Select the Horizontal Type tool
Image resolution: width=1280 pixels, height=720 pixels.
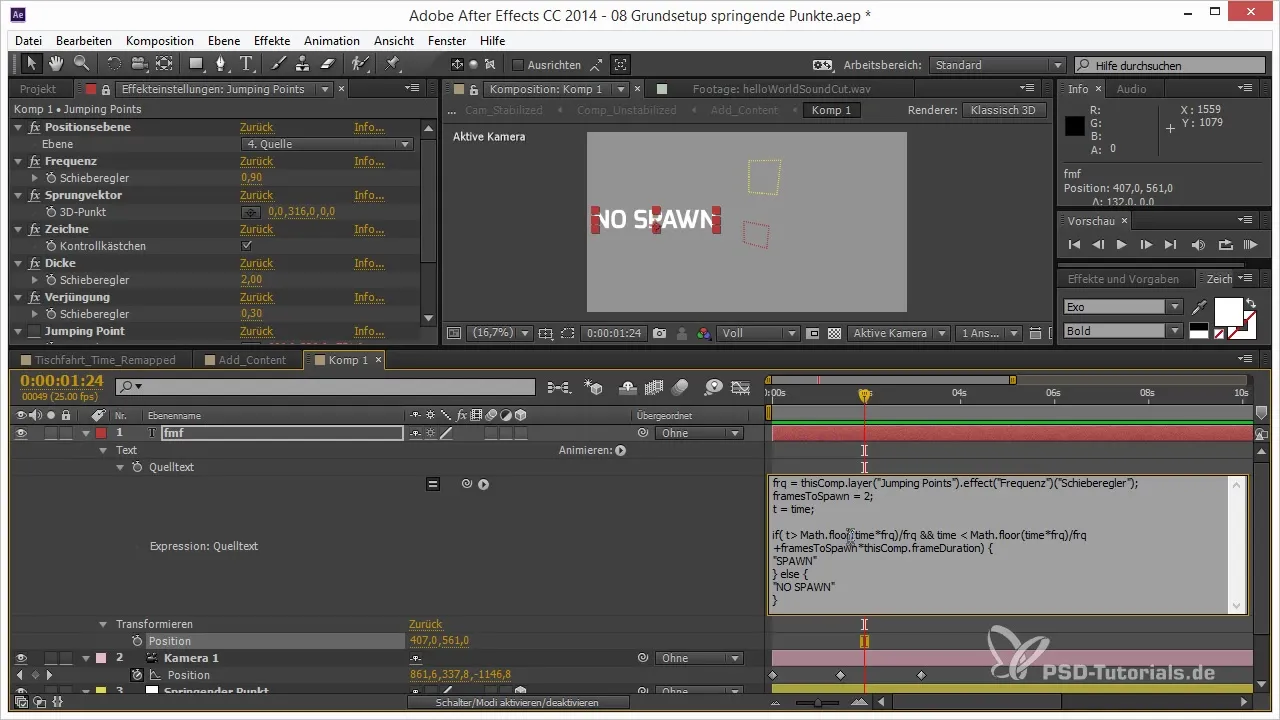(x=247, y=64)
